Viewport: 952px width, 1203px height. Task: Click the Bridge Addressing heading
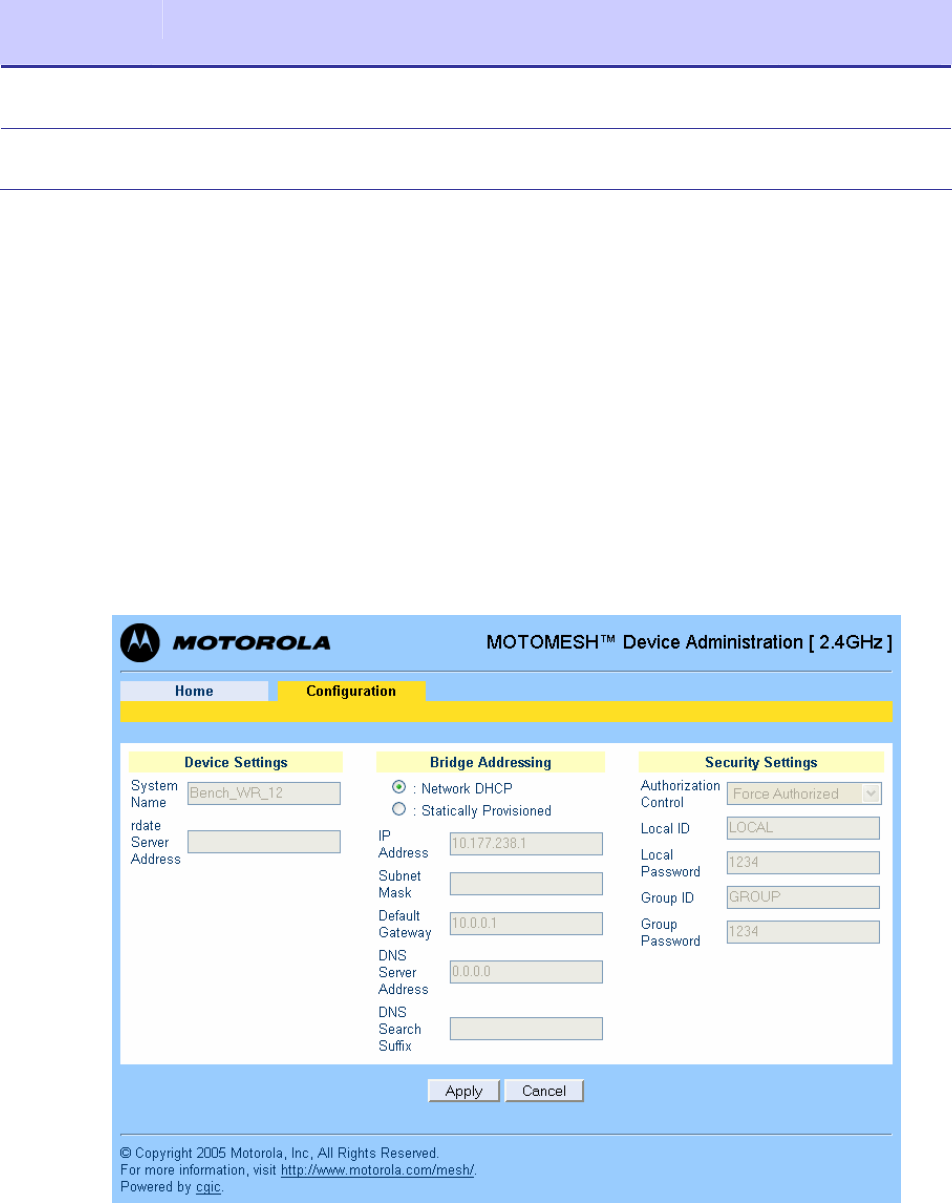click(490, 762)
